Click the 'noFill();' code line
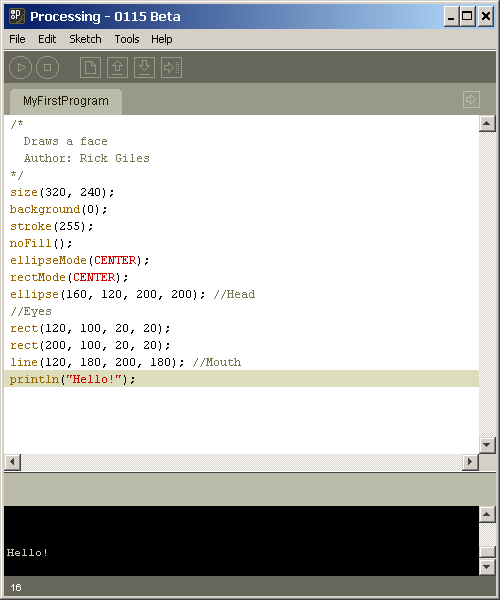This screenshot has width=500, height=600. click(x=41, y=243)
